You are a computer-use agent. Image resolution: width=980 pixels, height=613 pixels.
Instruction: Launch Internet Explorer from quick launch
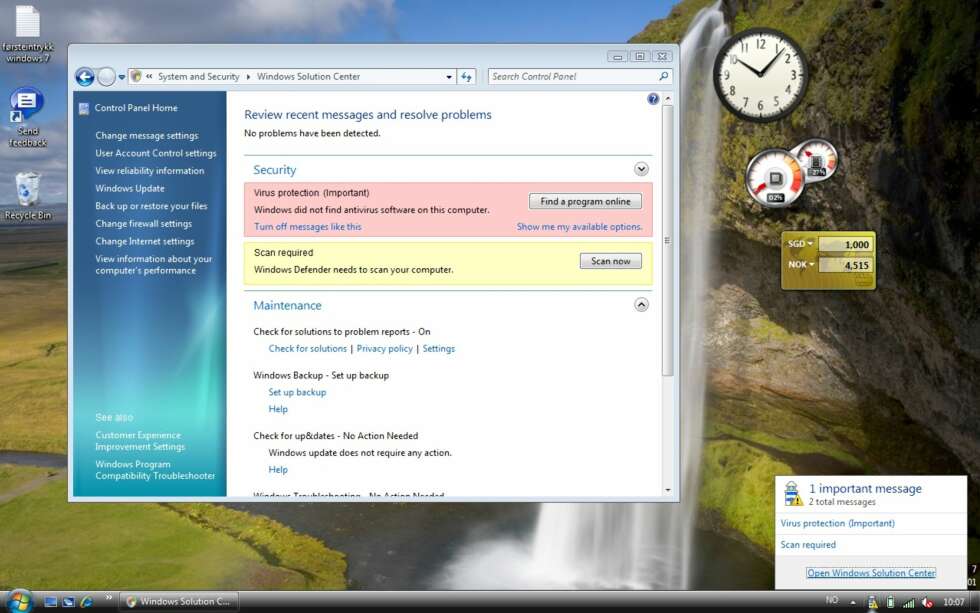(86, 602)
